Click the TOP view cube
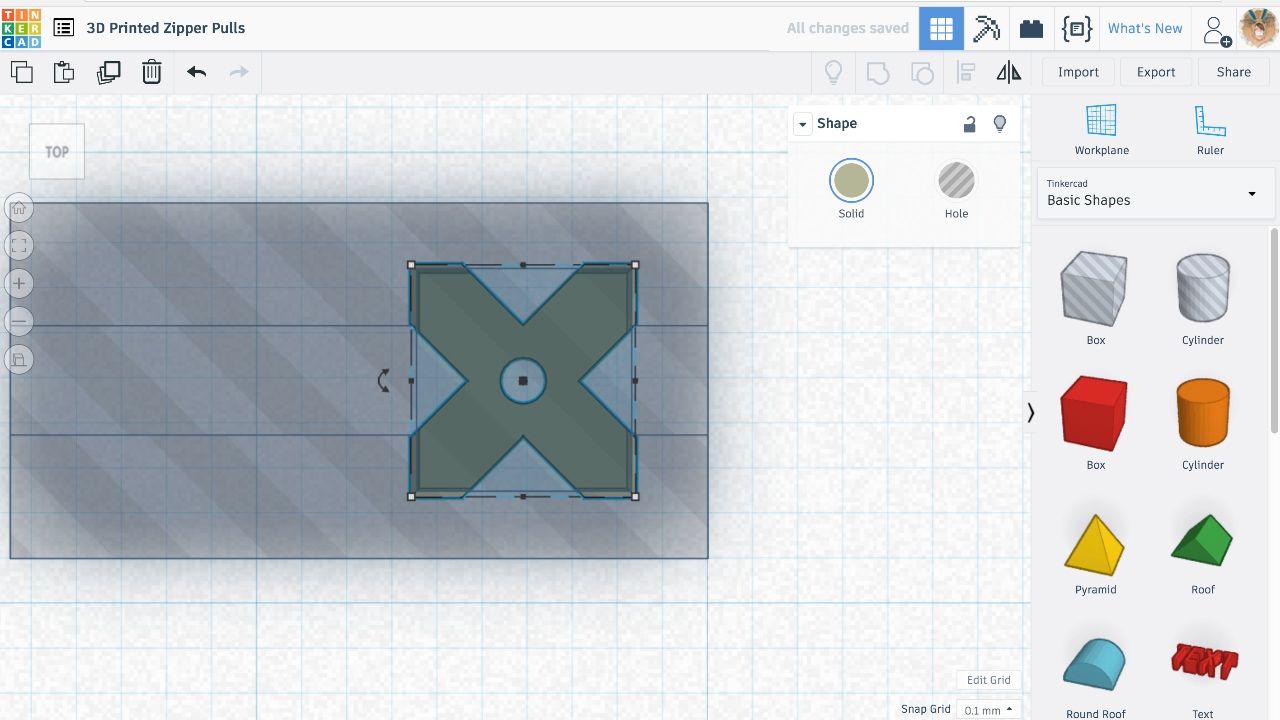This screenshot has height=720, width=1280. coord(57,152)
